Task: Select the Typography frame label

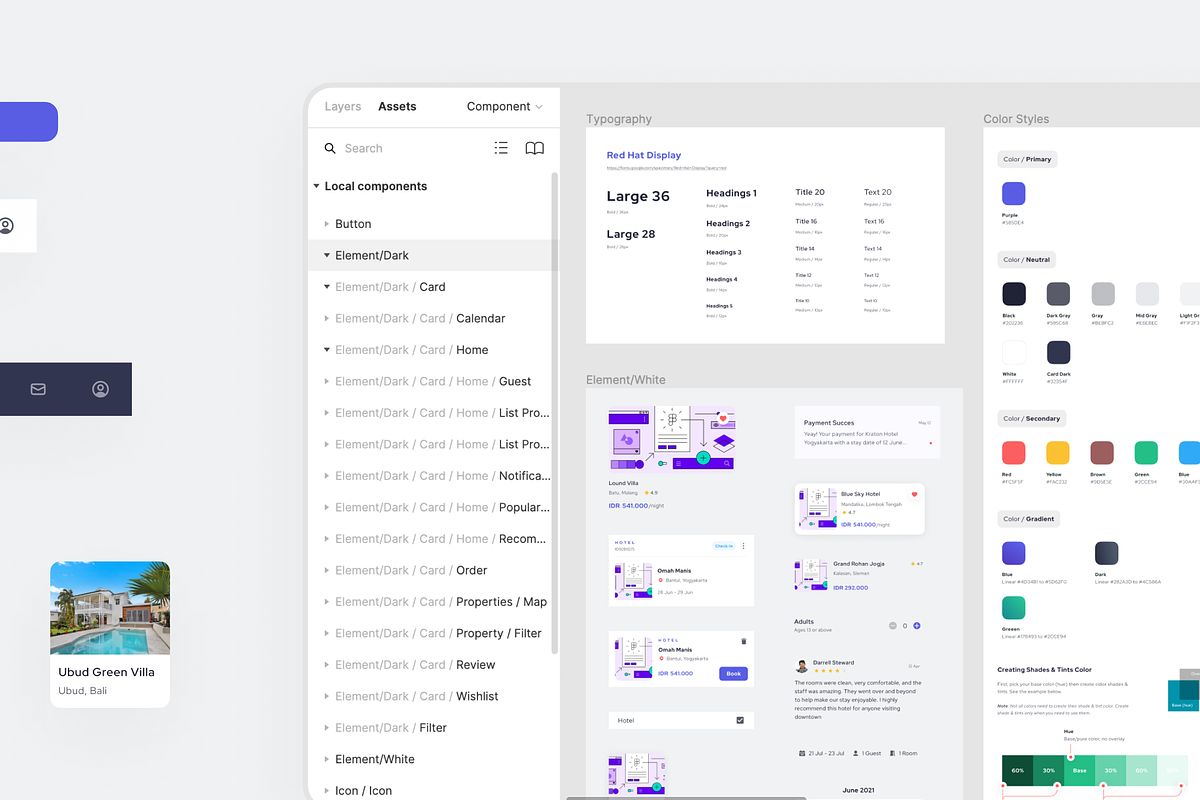Action: [x=619, y=119]
